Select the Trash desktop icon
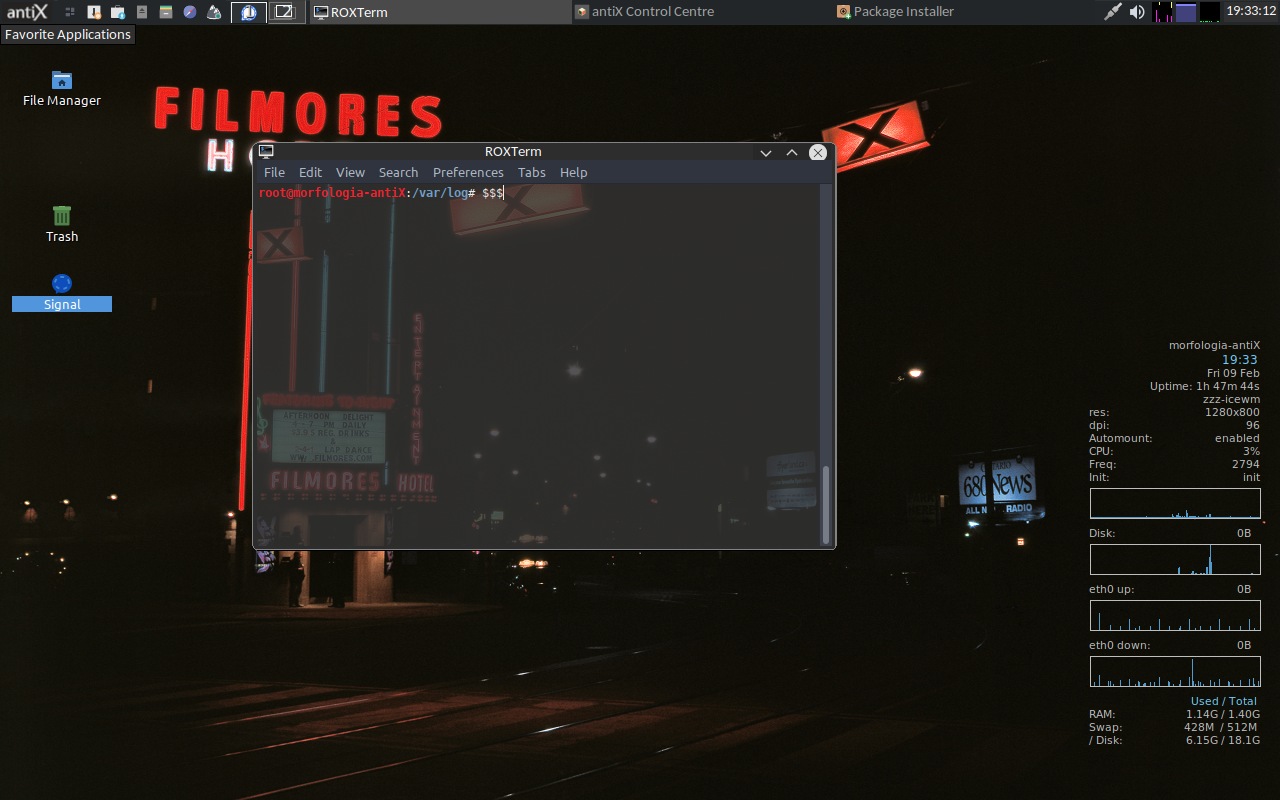This screenshot has width=1280, height=800. (62, 224)
